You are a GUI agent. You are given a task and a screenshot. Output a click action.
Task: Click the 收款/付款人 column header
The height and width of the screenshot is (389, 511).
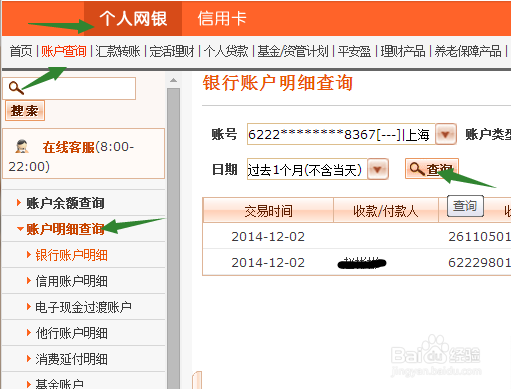(386, 211)
